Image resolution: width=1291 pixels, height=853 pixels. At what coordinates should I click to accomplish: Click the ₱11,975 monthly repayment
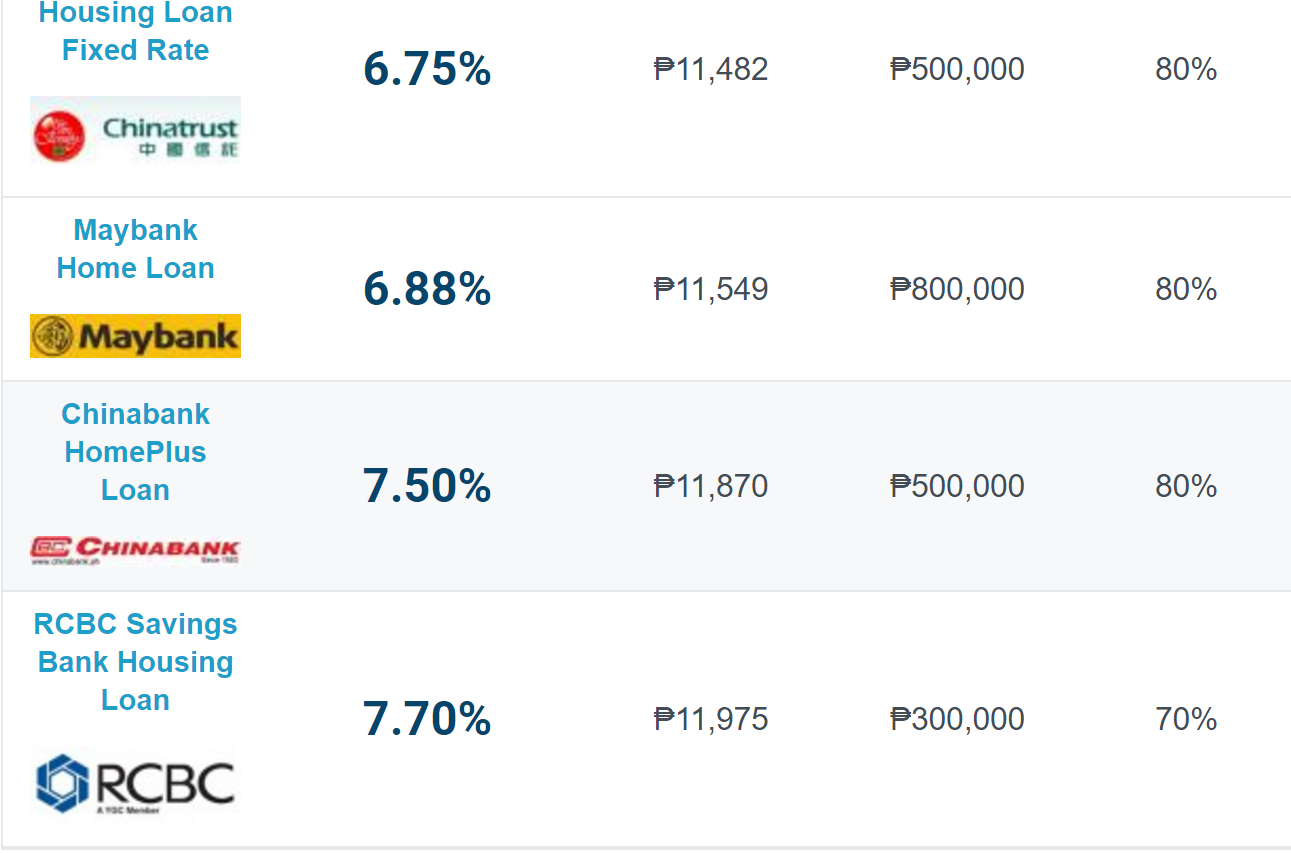pos(711,720)
